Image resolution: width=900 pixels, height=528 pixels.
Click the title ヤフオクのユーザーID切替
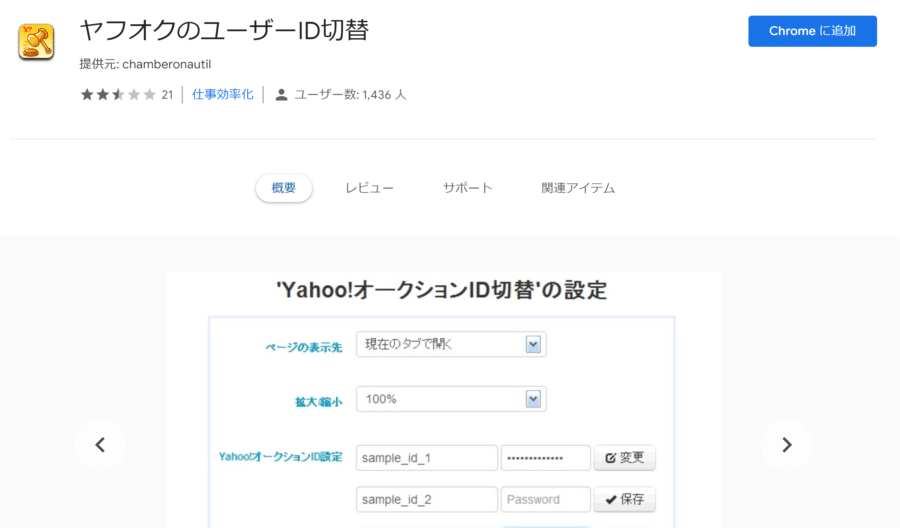224,30
